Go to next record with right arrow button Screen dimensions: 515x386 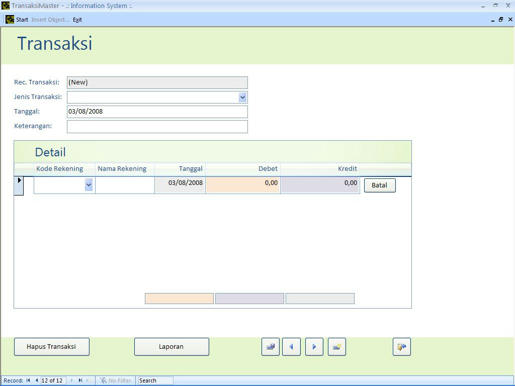click(x=314, y=347)
